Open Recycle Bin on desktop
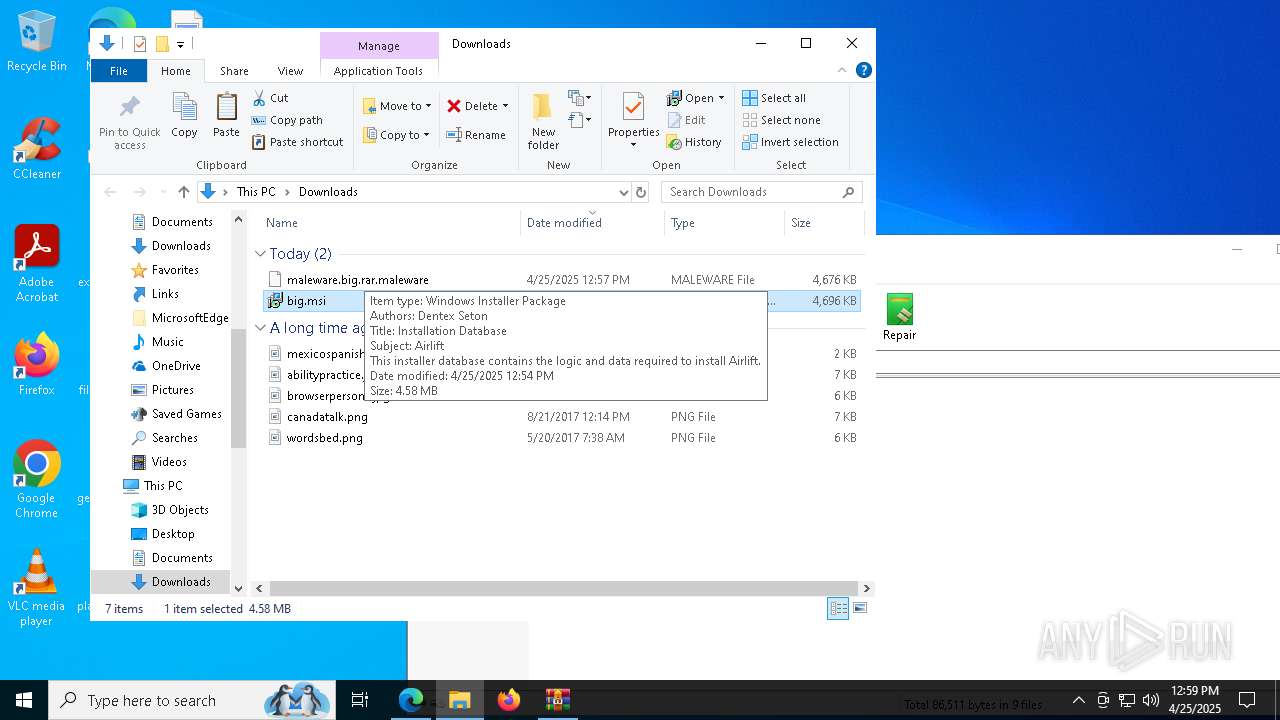 point(37,42)
